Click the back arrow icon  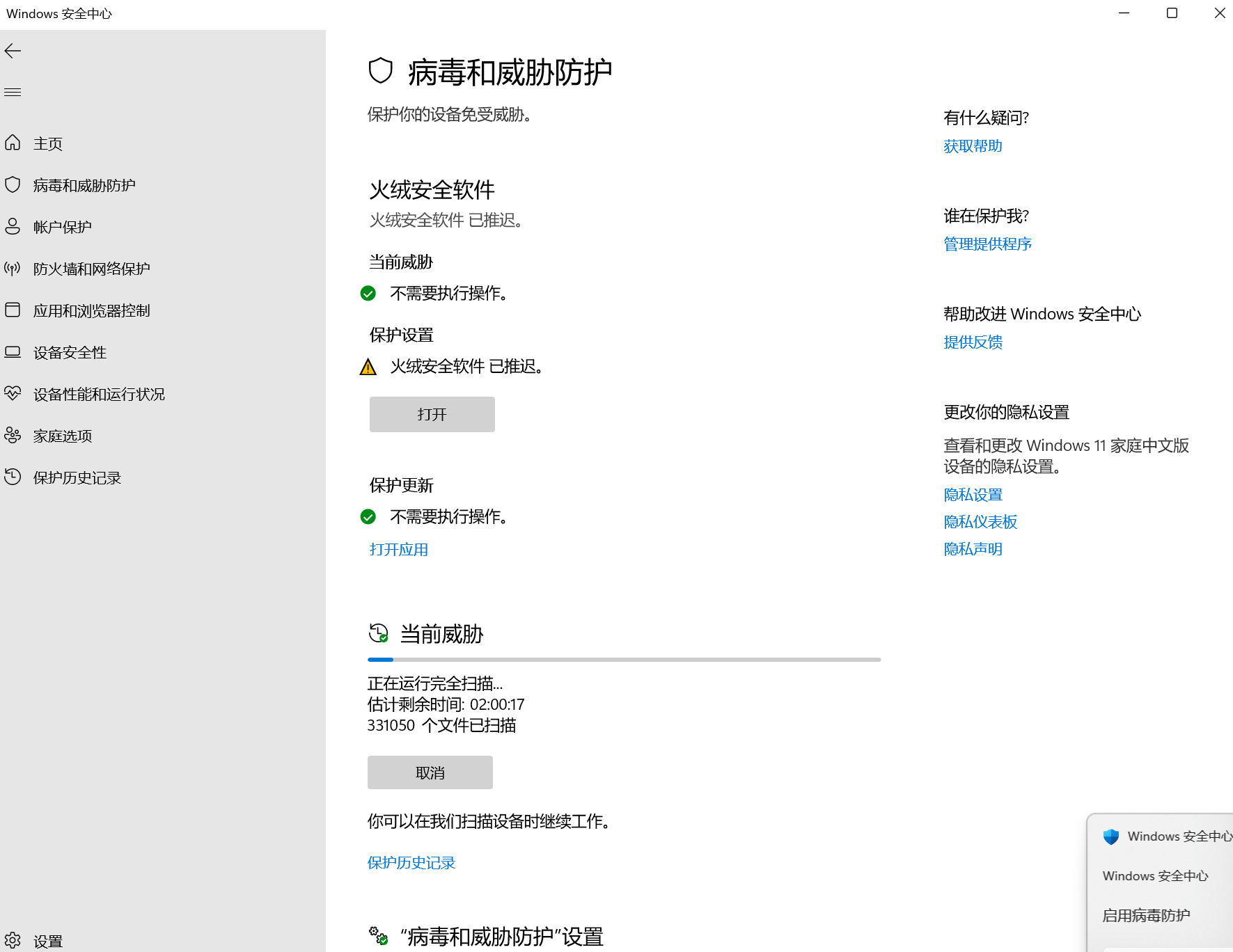13,51
